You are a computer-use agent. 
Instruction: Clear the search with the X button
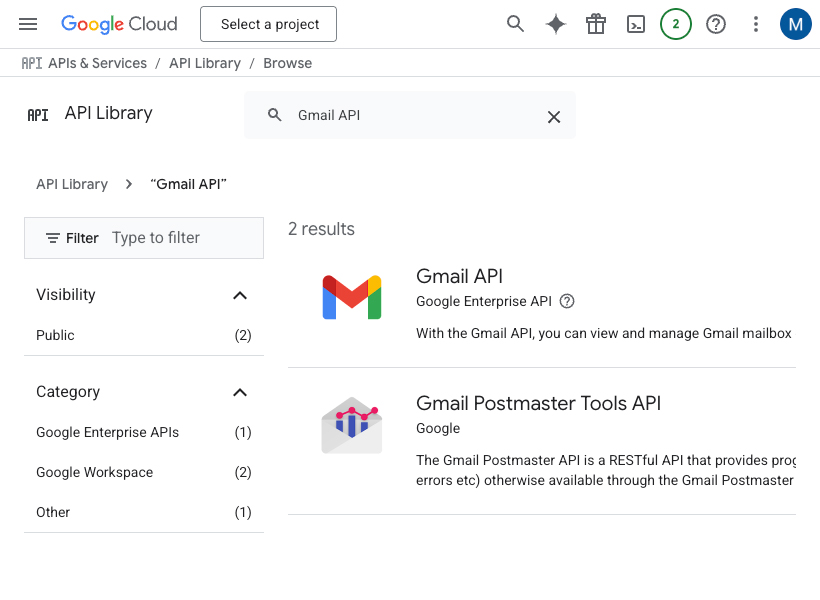click(554, 117)
